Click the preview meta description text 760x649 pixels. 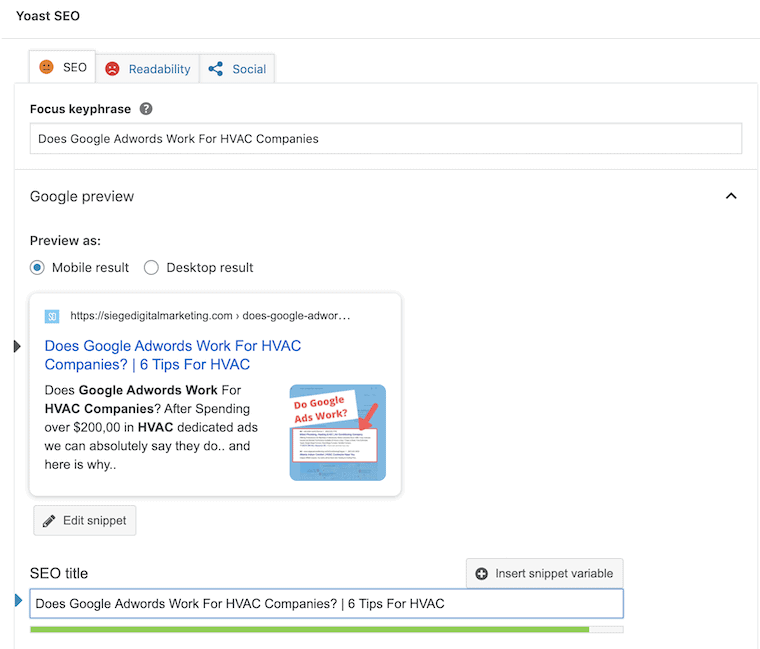click(x=151, y=427)
